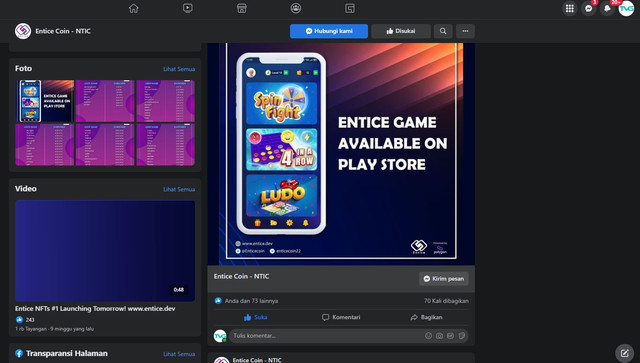Screen dimensions: 640x363
Task: Open next post author Entice Coin - NTIC
Action: [257, 360]
